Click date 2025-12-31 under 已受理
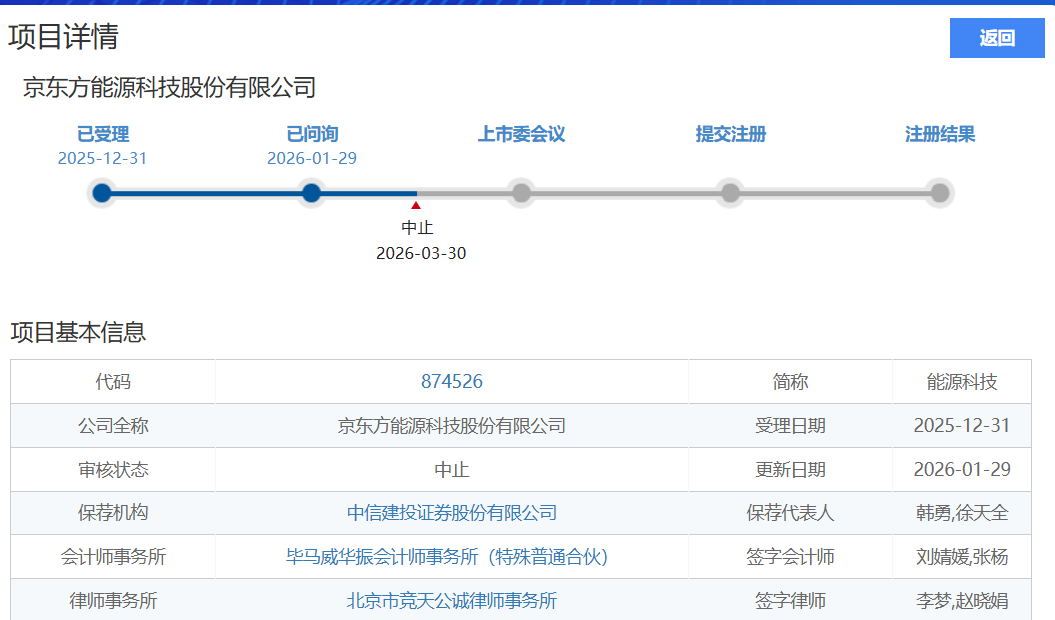Screen dimensions: 1055x620 pos(102,158)
